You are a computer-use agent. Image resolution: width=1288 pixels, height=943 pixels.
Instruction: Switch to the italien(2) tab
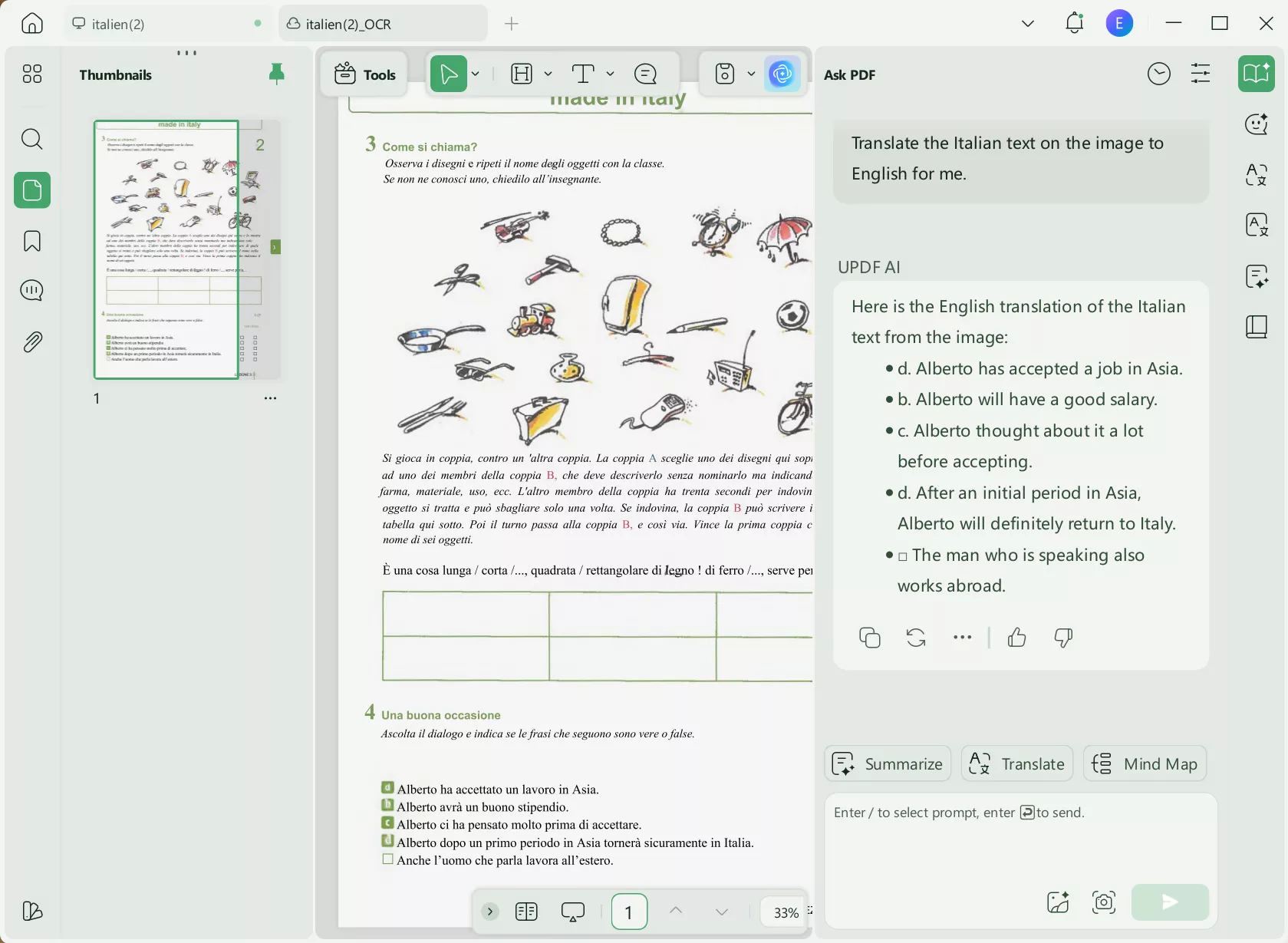point(119,24)
